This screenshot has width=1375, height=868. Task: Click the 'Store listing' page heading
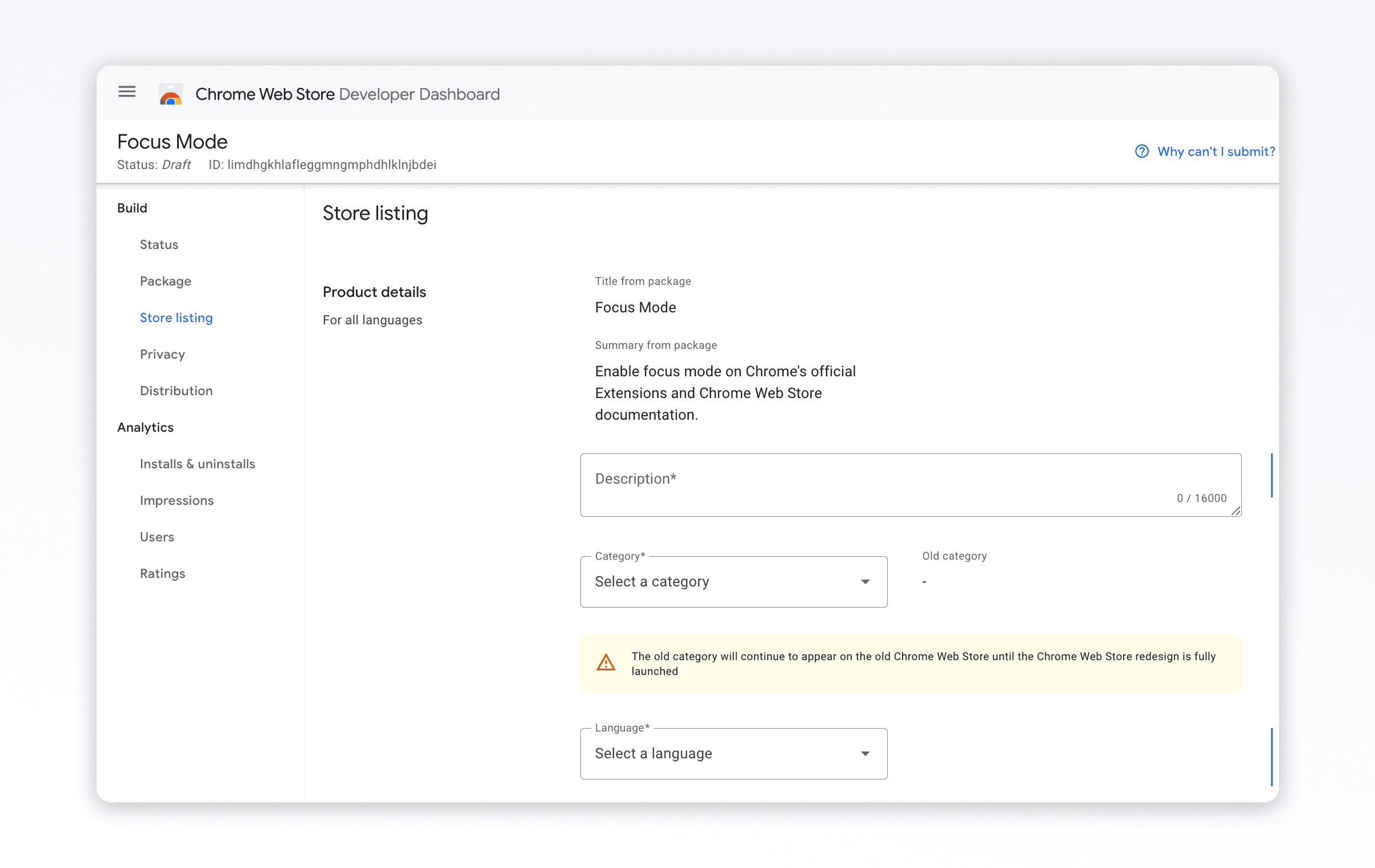point(375,213)
